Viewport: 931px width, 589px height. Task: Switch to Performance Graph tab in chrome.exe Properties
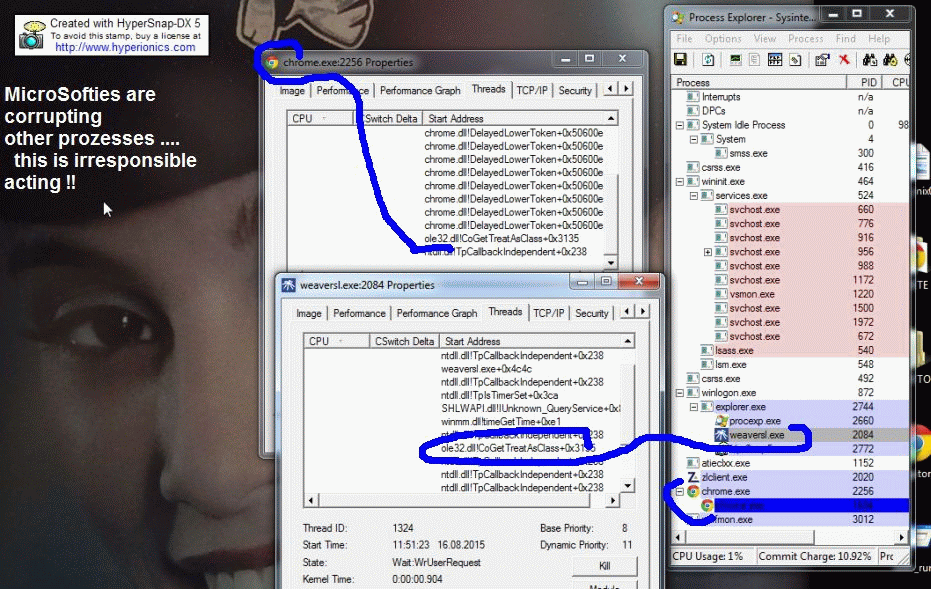pos(420,91)
